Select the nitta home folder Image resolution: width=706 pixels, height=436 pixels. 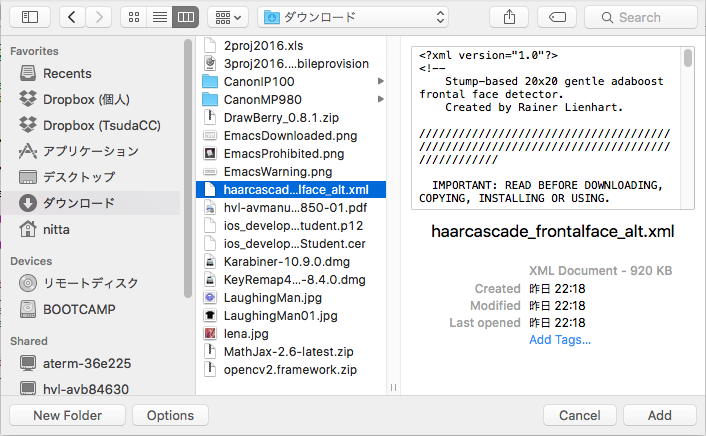click(x=58, y=229)
